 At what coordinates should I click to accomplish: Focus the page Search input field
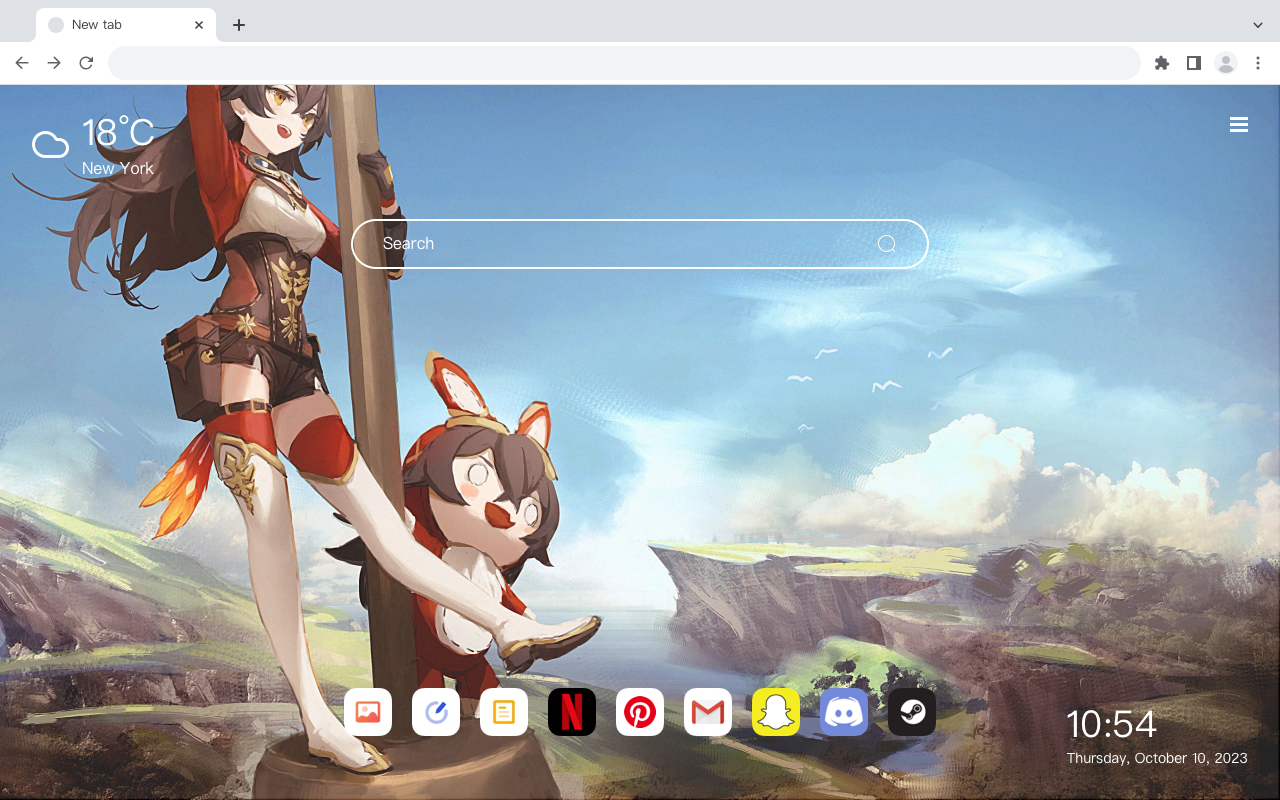click(640, 244)
